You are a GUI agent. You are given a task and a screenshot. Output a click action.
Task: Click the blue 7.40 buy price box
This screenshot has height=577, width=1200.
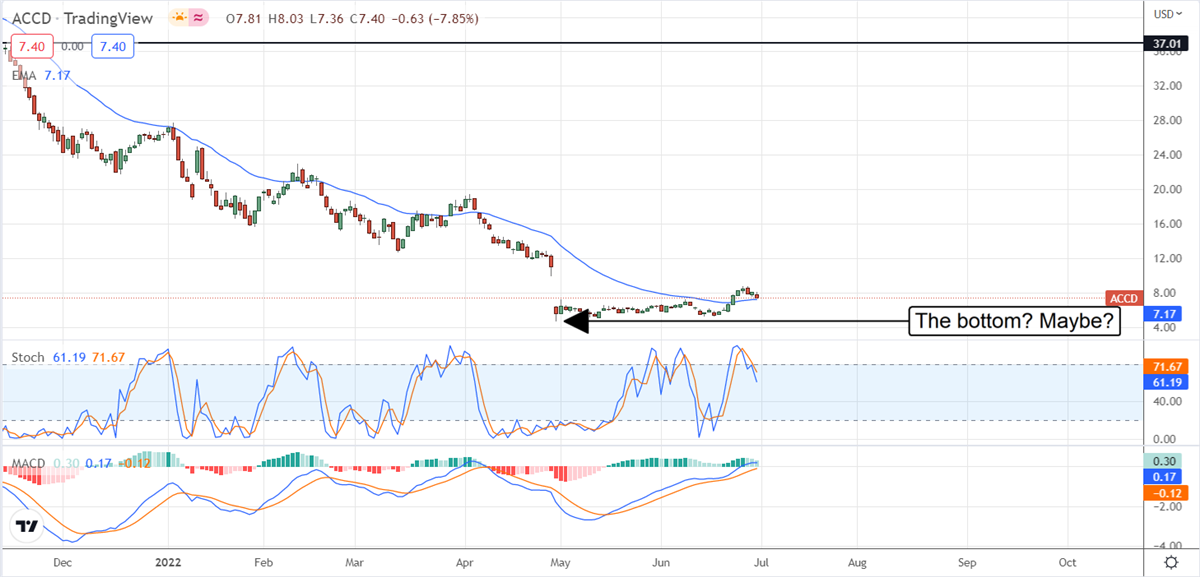(112, 46)
